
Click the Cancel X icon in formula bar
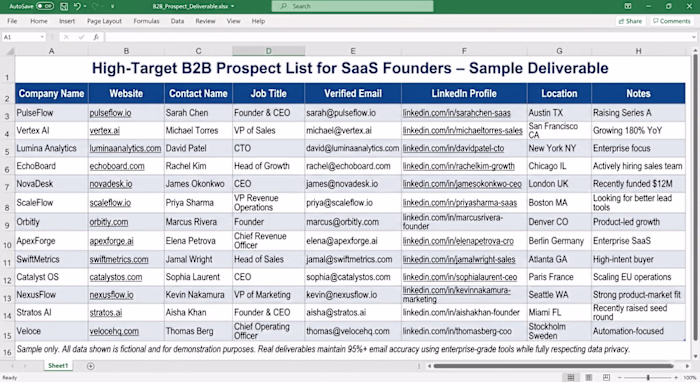pos(66,37)
